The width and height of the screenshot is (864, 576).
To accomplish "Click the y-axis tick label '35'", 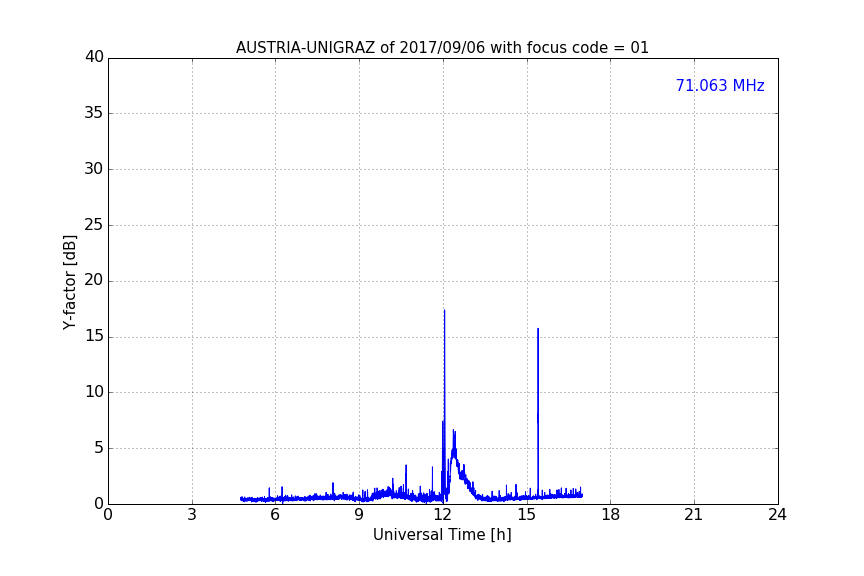I will coord(94,113).
